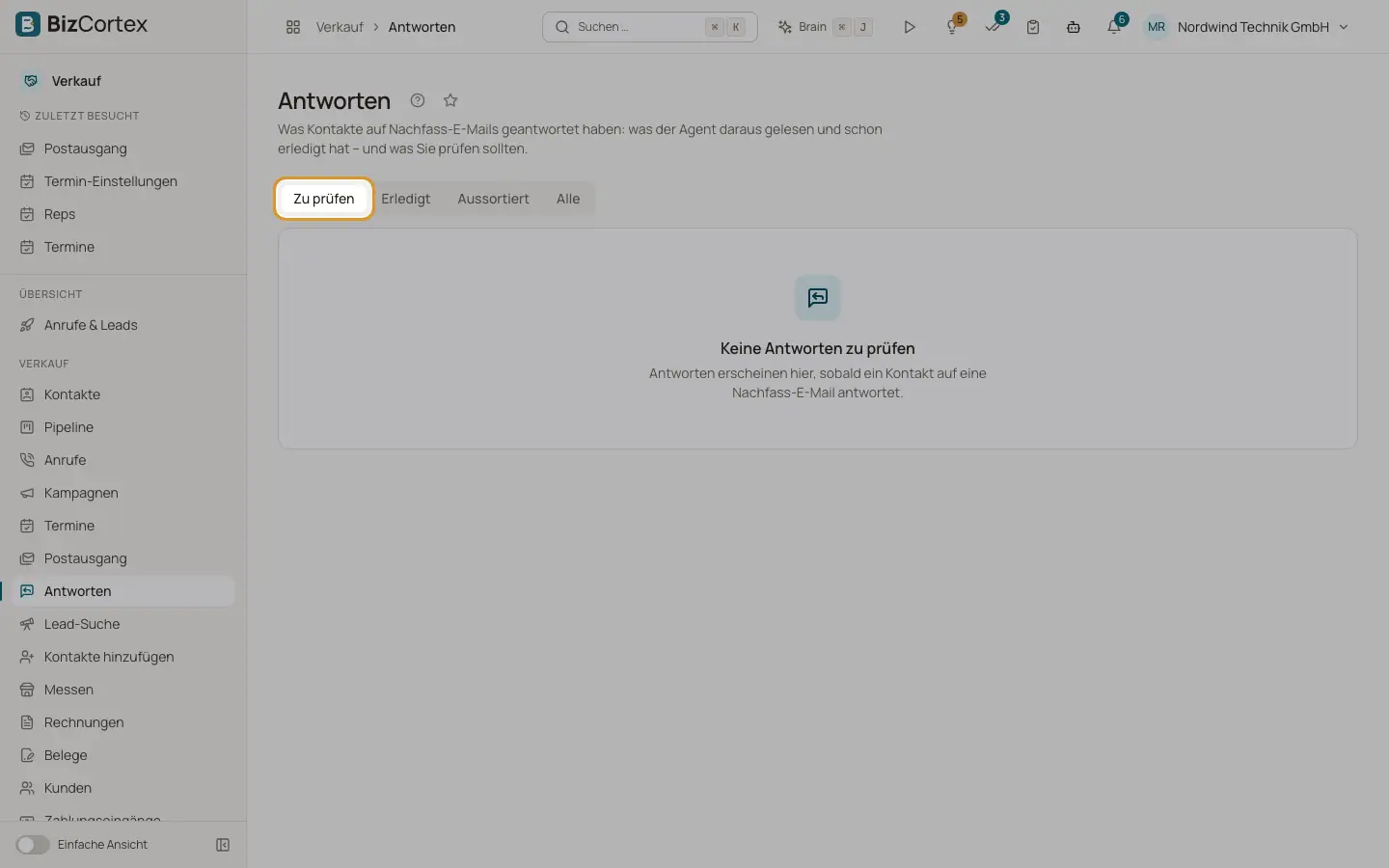The height and width of the screenshot is (868, 1389).
Task: Show the Alle tab
Action: coord(568,199)
